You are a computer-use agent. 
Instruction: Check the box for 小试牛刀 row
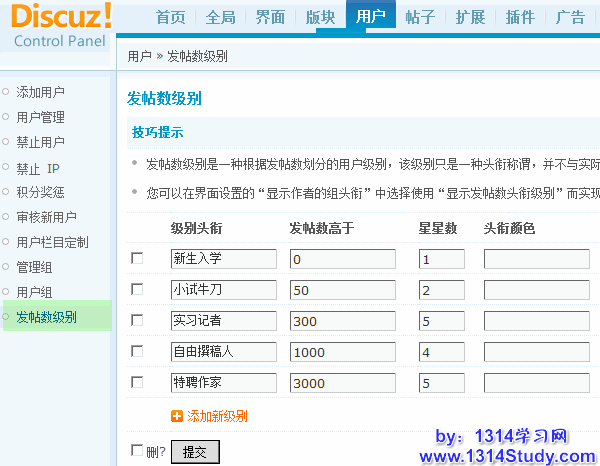(x=137, y=290)
